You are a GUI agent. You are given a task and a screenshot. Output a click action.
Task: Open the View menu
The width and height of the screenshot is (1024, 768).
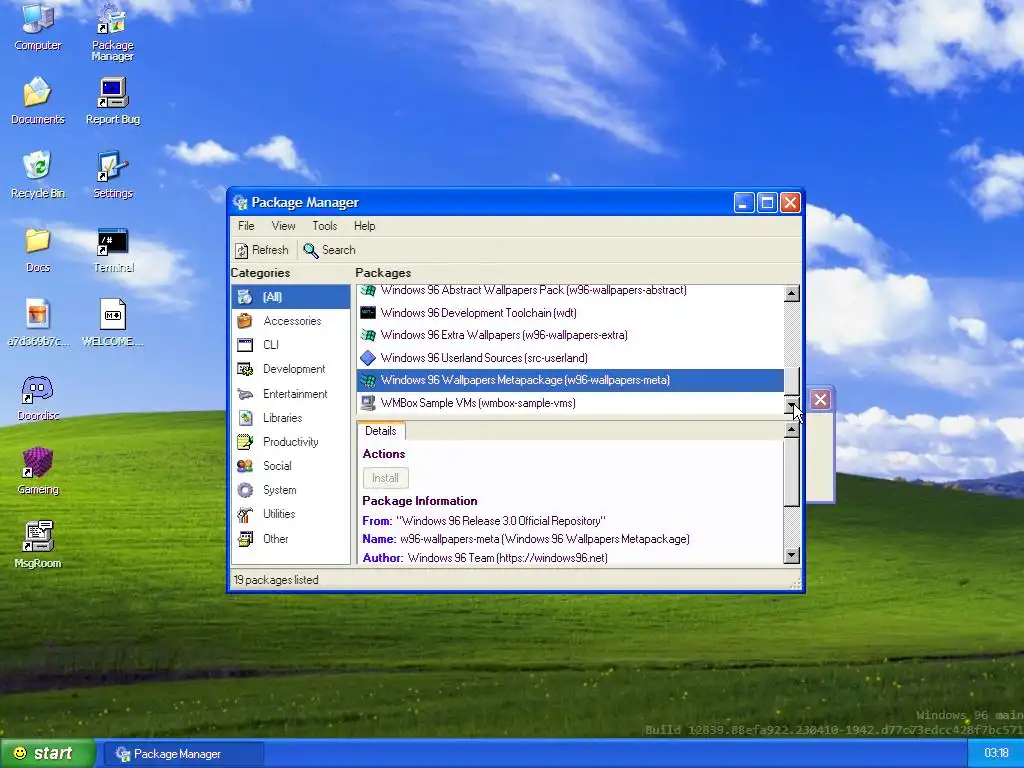click(x=283, y=226)
